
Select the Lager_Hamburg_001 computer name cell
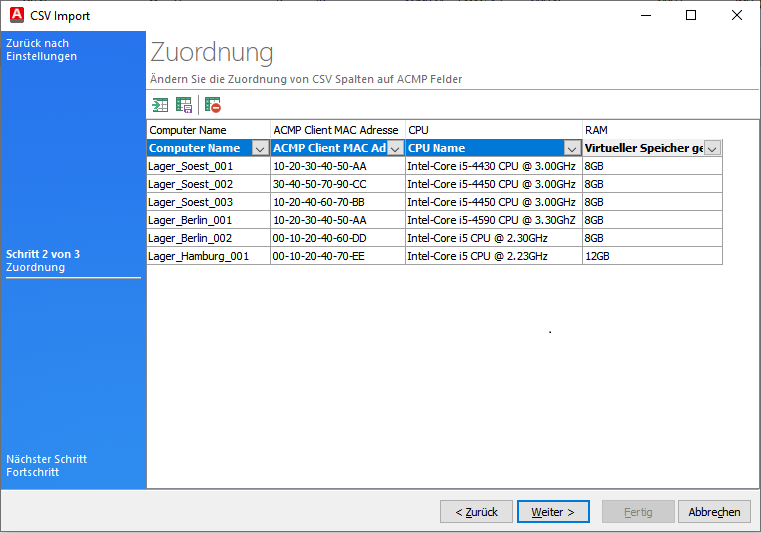pyautogui.click(x=197, y=256)
